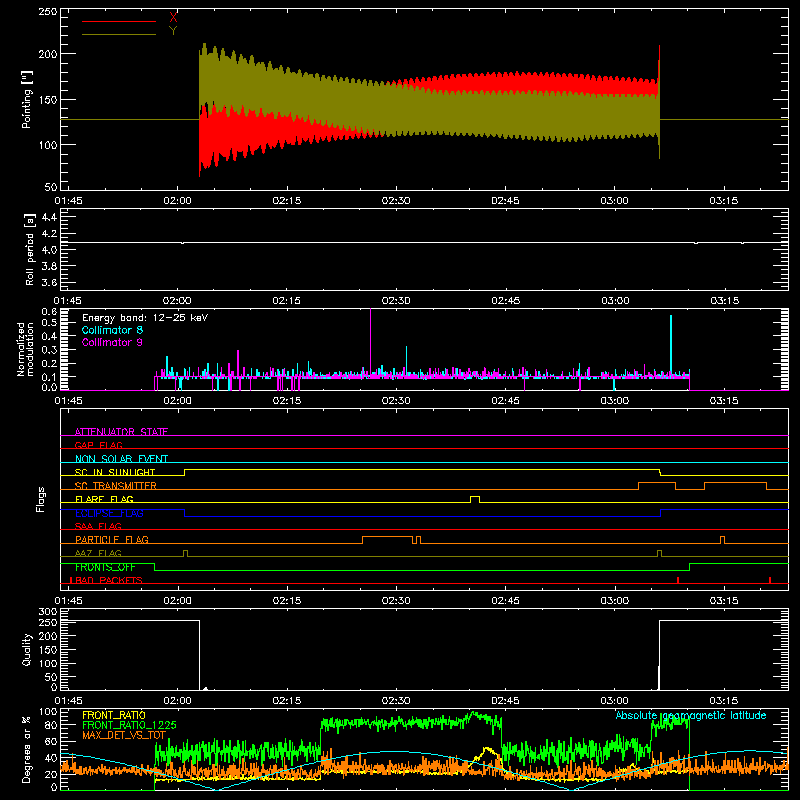This screenshot has height=800, width=800.
Task: Click 03:15 below the Pointing plot
Action: click(723, 201)
